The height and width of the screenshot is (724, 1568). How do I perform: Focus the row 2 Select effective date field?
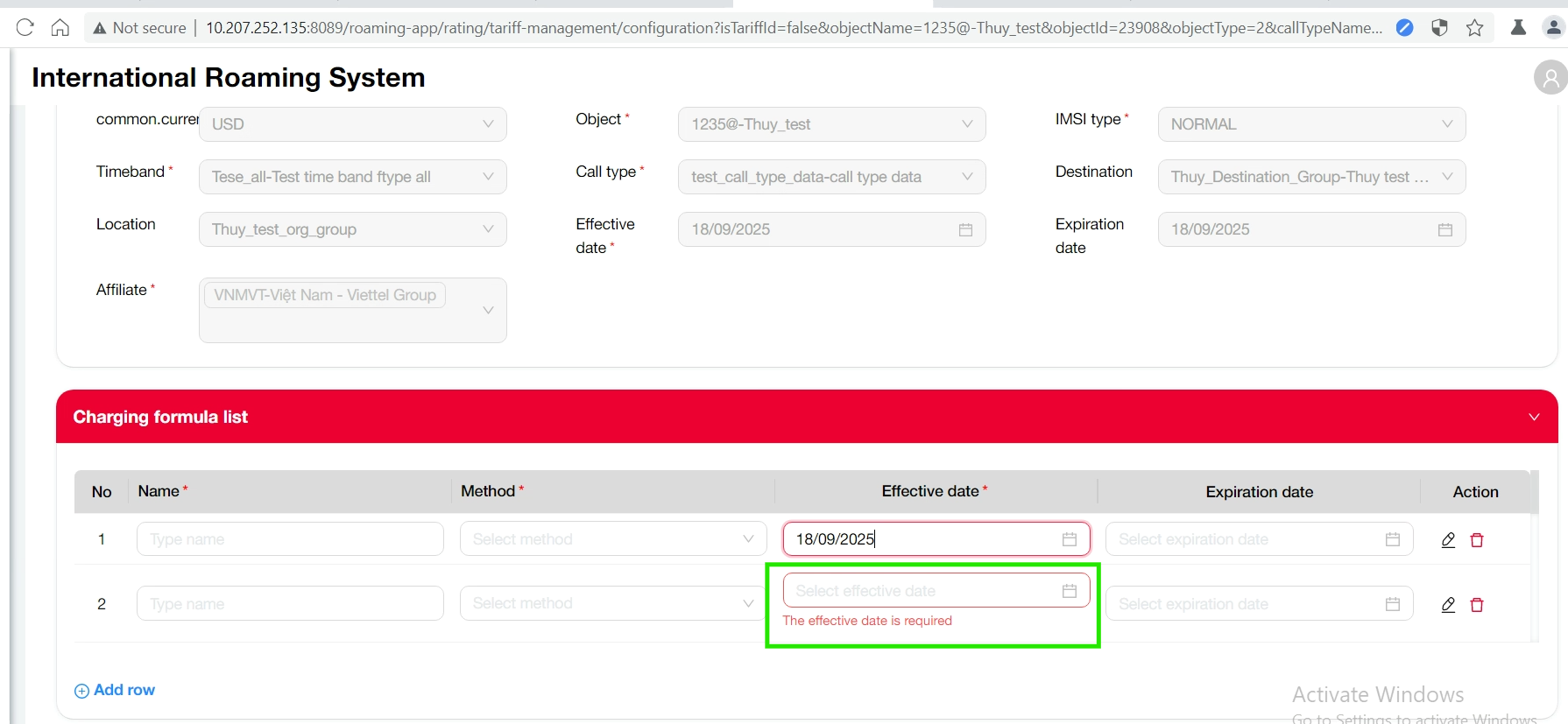click(920, 591)
